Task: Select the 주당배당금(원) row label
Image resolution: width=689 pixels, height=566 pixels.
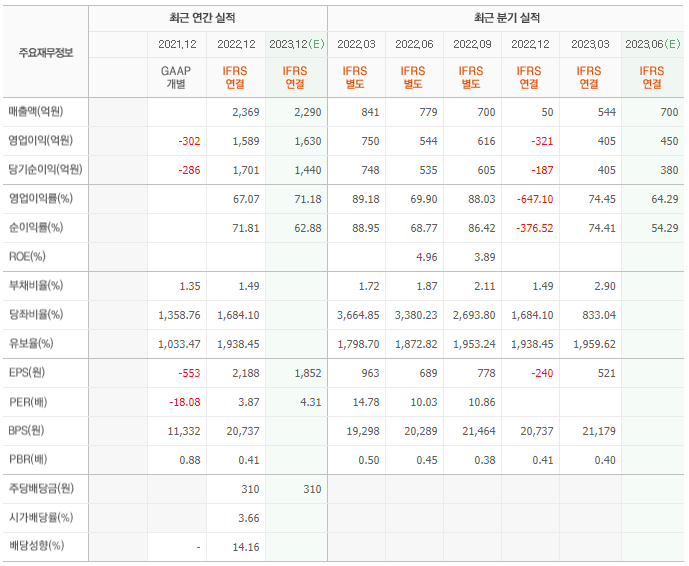Action: click(x=41, y=489)
